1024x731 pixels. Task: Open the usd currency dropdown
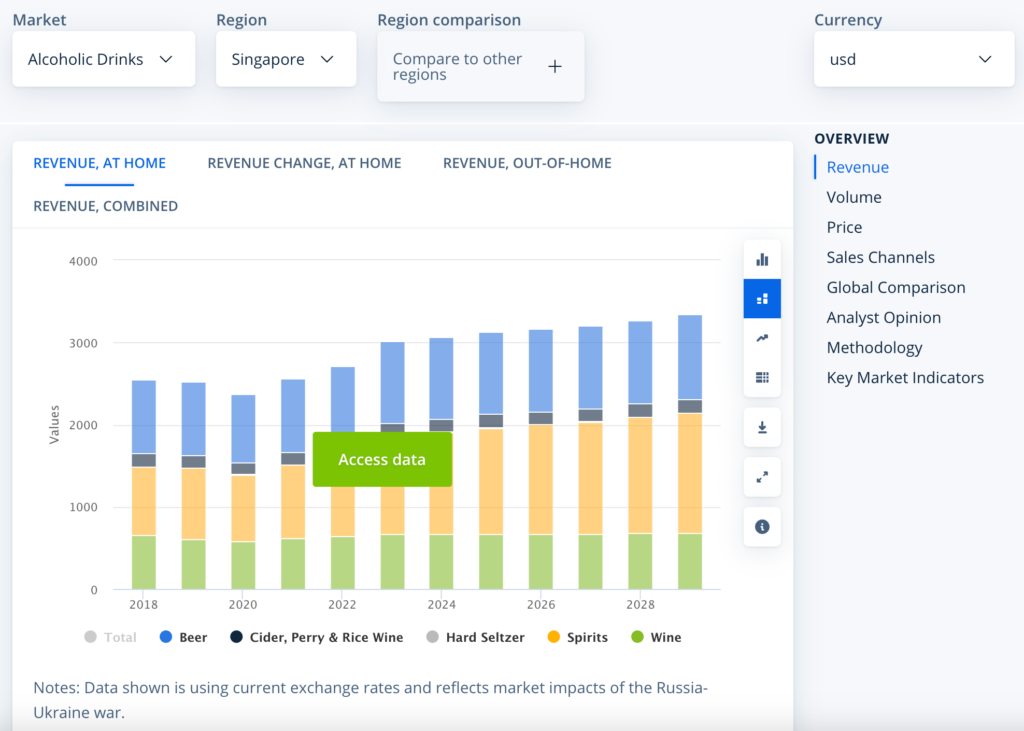click(x=914, y=59)
